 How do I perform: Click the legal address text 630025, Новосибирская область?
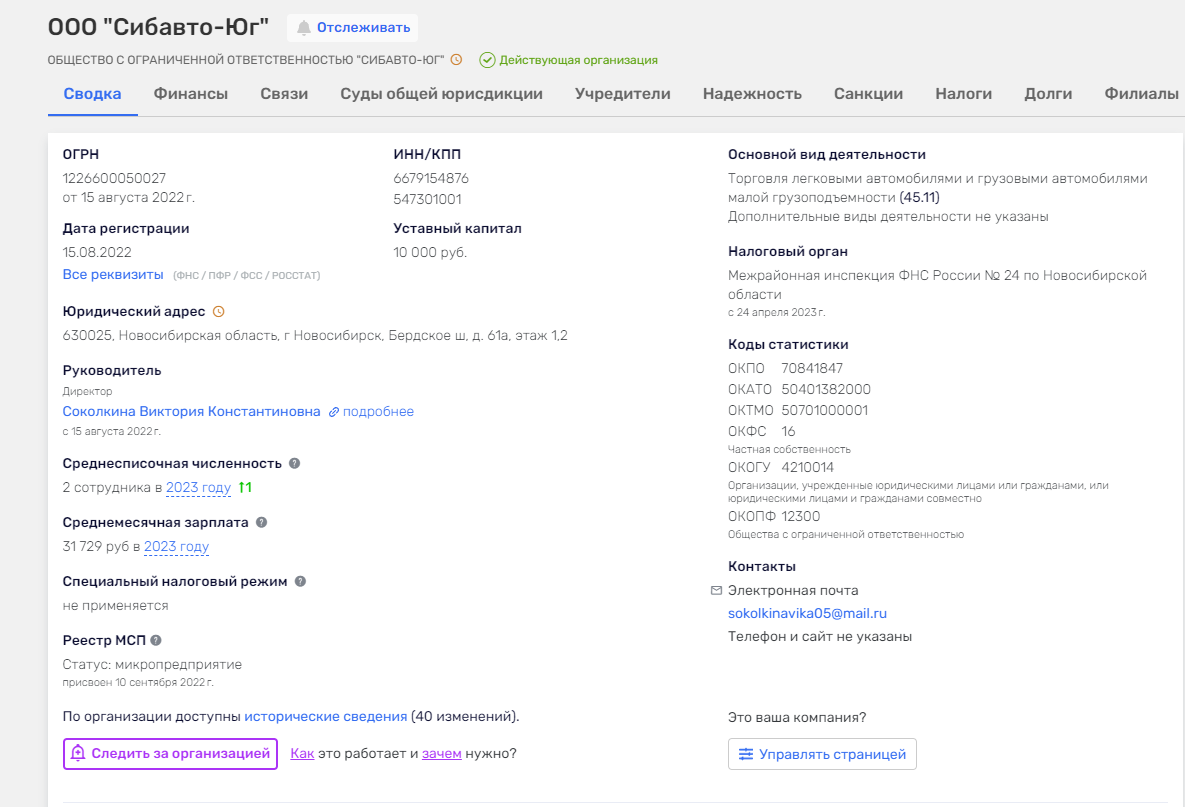tap(315, 335)
